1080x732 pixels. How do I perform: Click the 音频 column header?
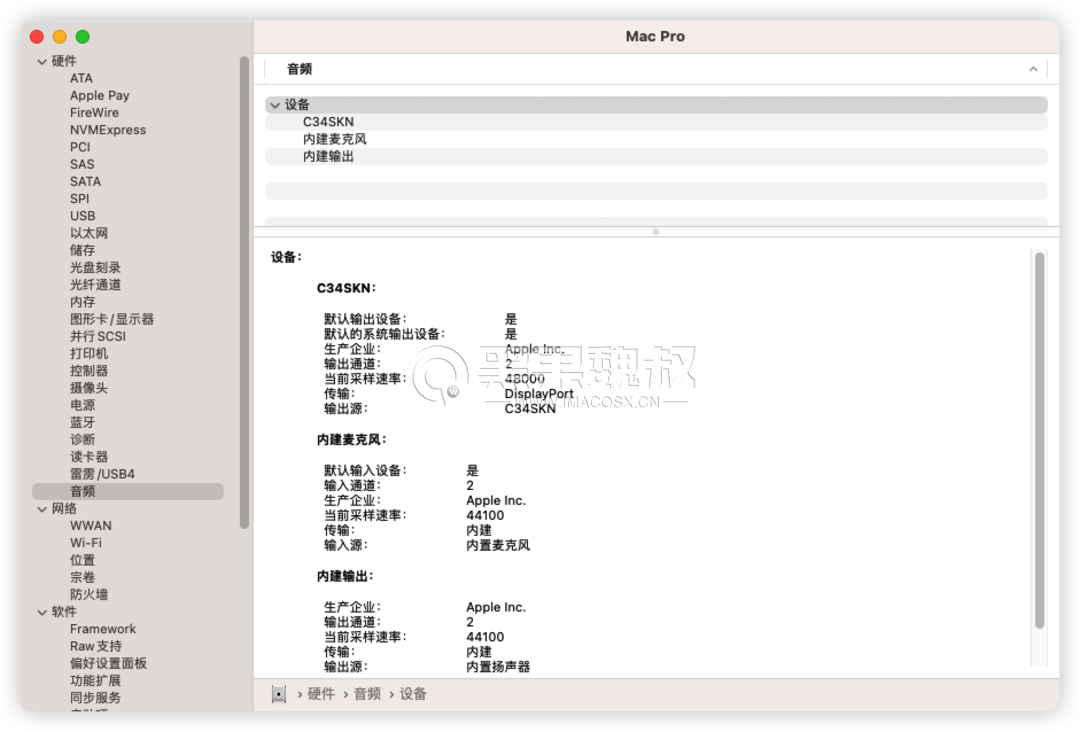(656, 69)
